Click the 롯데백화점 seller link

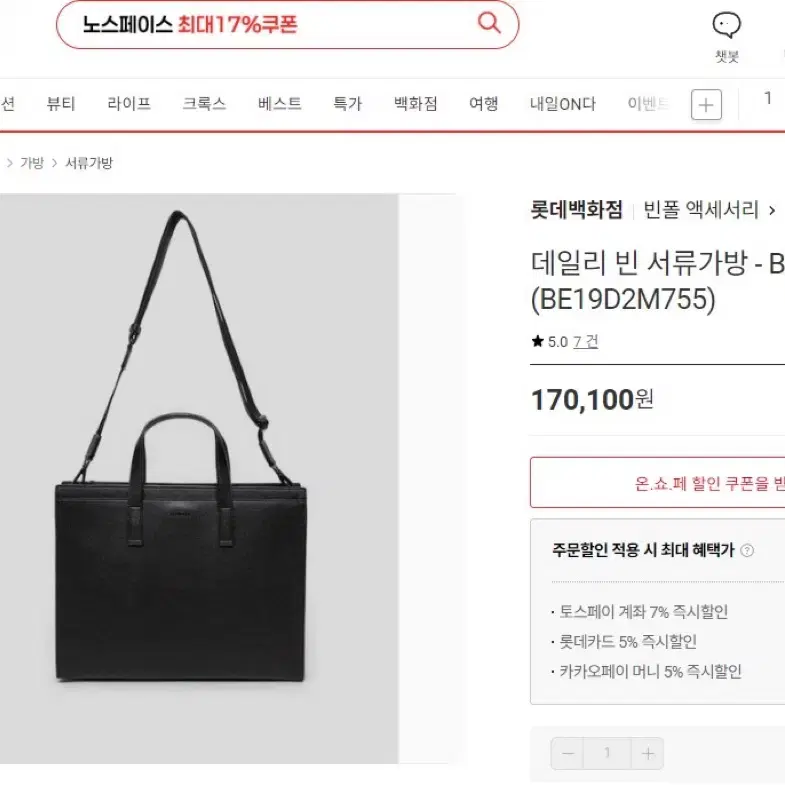(x=576, y=209)
